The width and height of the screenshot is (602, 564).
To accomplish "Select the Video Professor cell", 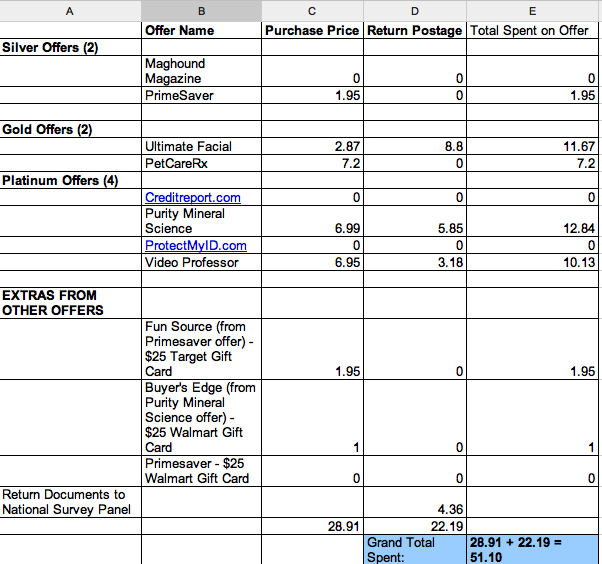I will click(x=191, y=262).
